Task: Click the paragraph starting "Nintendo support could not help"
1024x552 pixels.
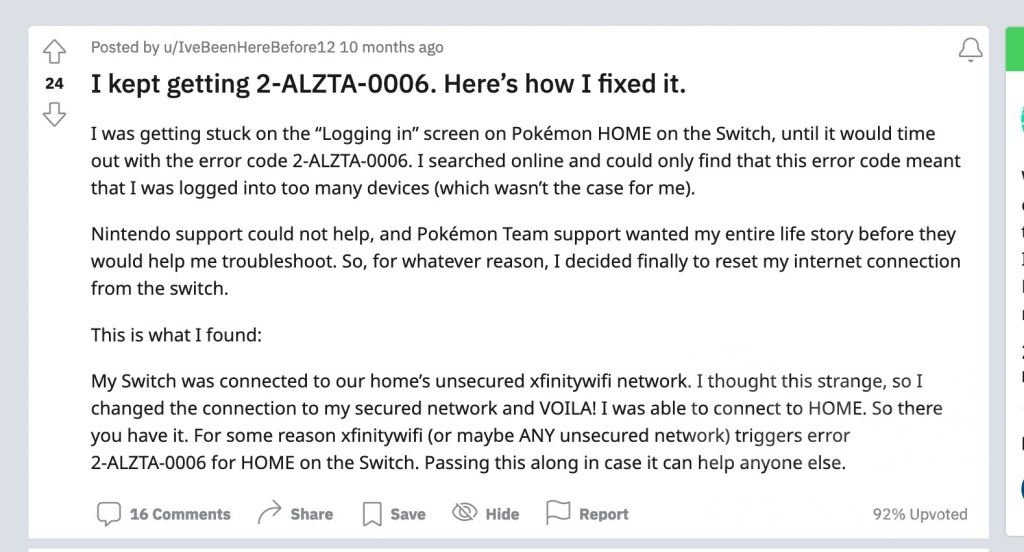Action: [x=523, y=261]
